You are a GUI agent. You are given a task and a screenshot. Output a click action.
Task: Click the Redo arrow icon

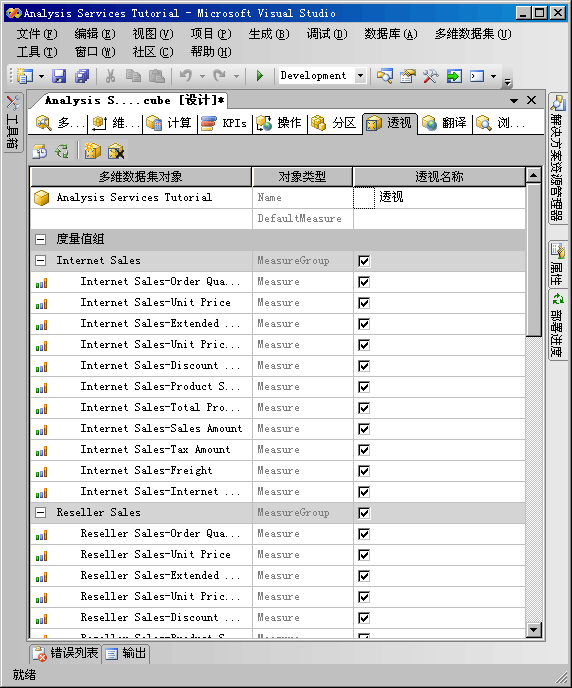point(219,76)
